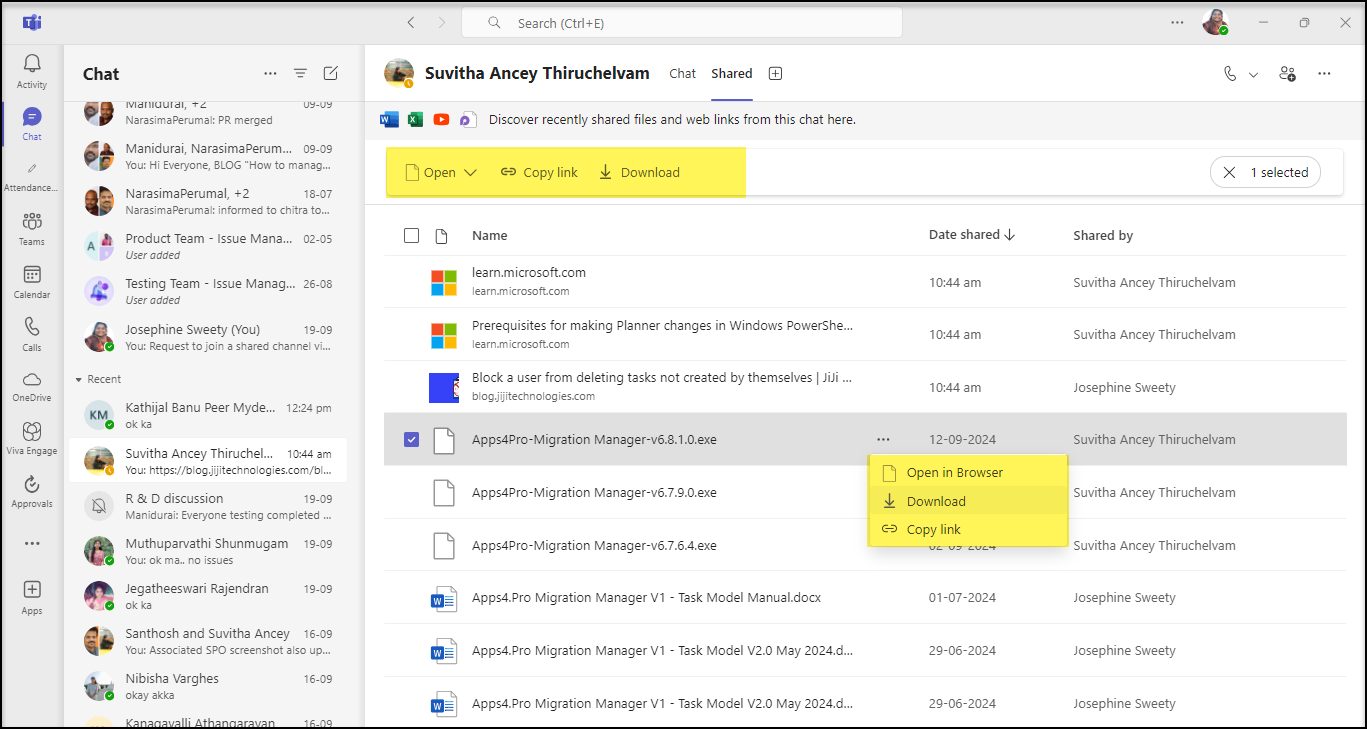
Task: Expand the Open dropdown arrow
Action: coord(471,172)
